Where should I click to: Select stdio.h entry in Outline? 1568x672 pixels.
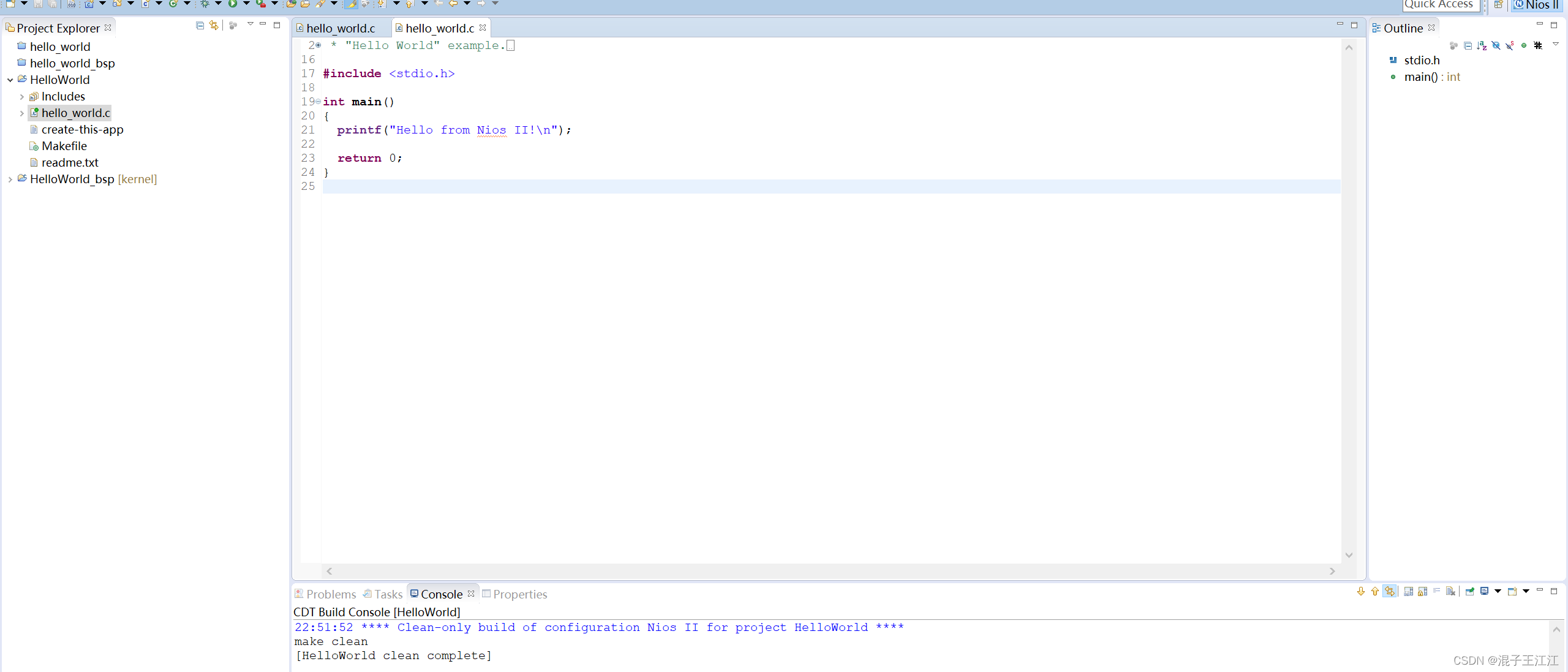(1415, 60)
